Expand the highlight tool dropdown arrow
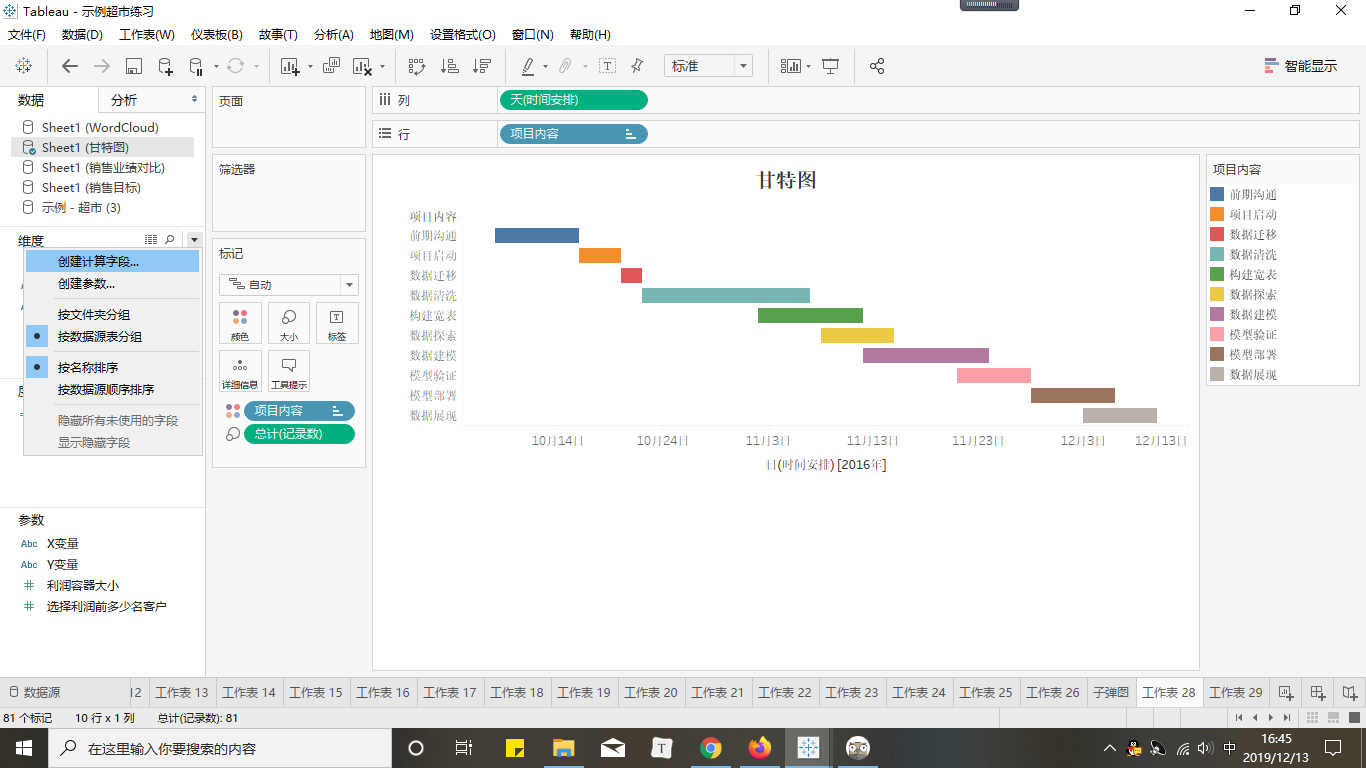Screen dimensions: 1366x768 point(545,67)
